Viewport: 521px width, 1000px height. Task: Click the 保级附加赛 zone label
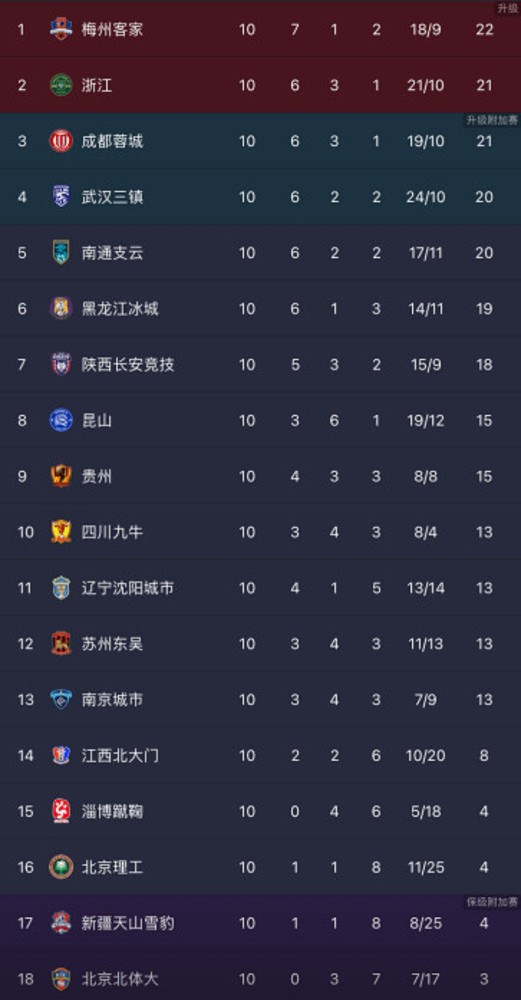pyautogui.click(x=491, y=902)
